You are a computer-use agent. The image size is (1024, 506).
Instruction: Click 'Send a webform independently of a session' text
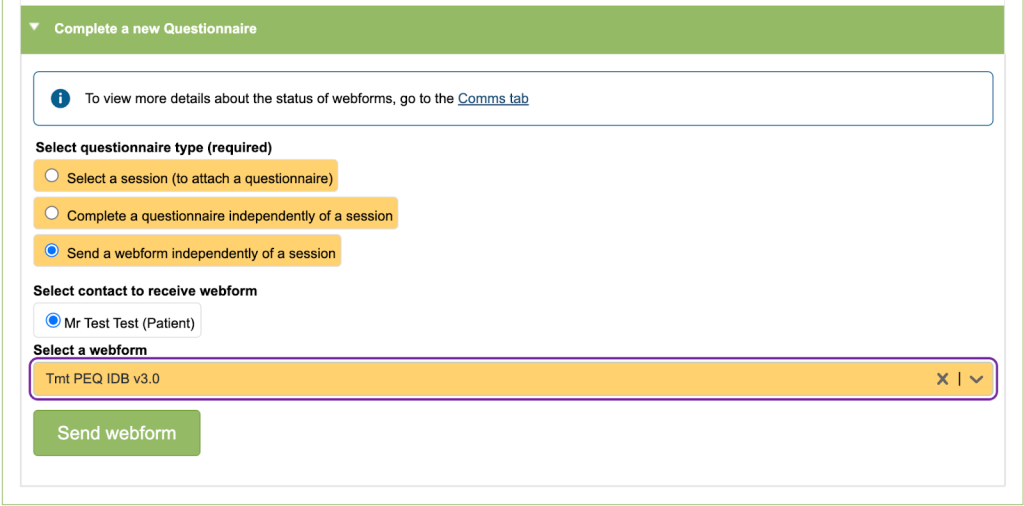tap(201, 253)
